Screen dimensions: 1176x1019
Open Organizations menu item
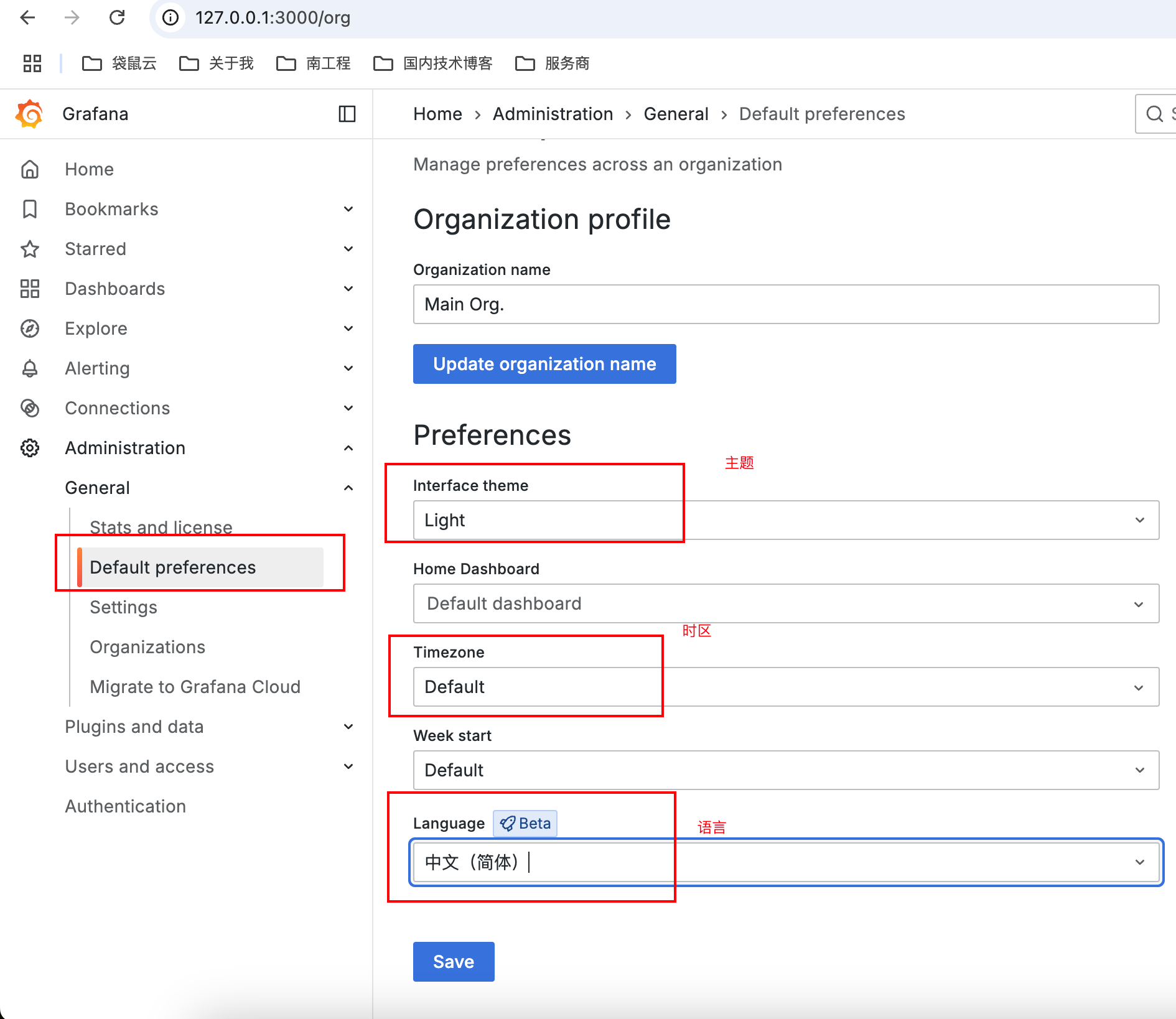(147, 647)
